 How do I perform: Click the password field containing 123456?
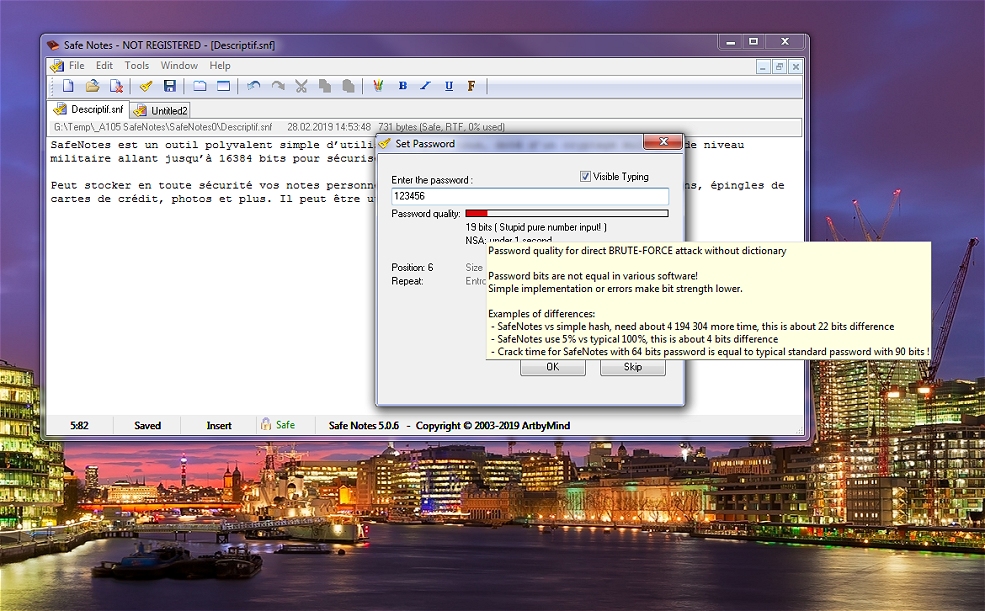pos(530,196)
